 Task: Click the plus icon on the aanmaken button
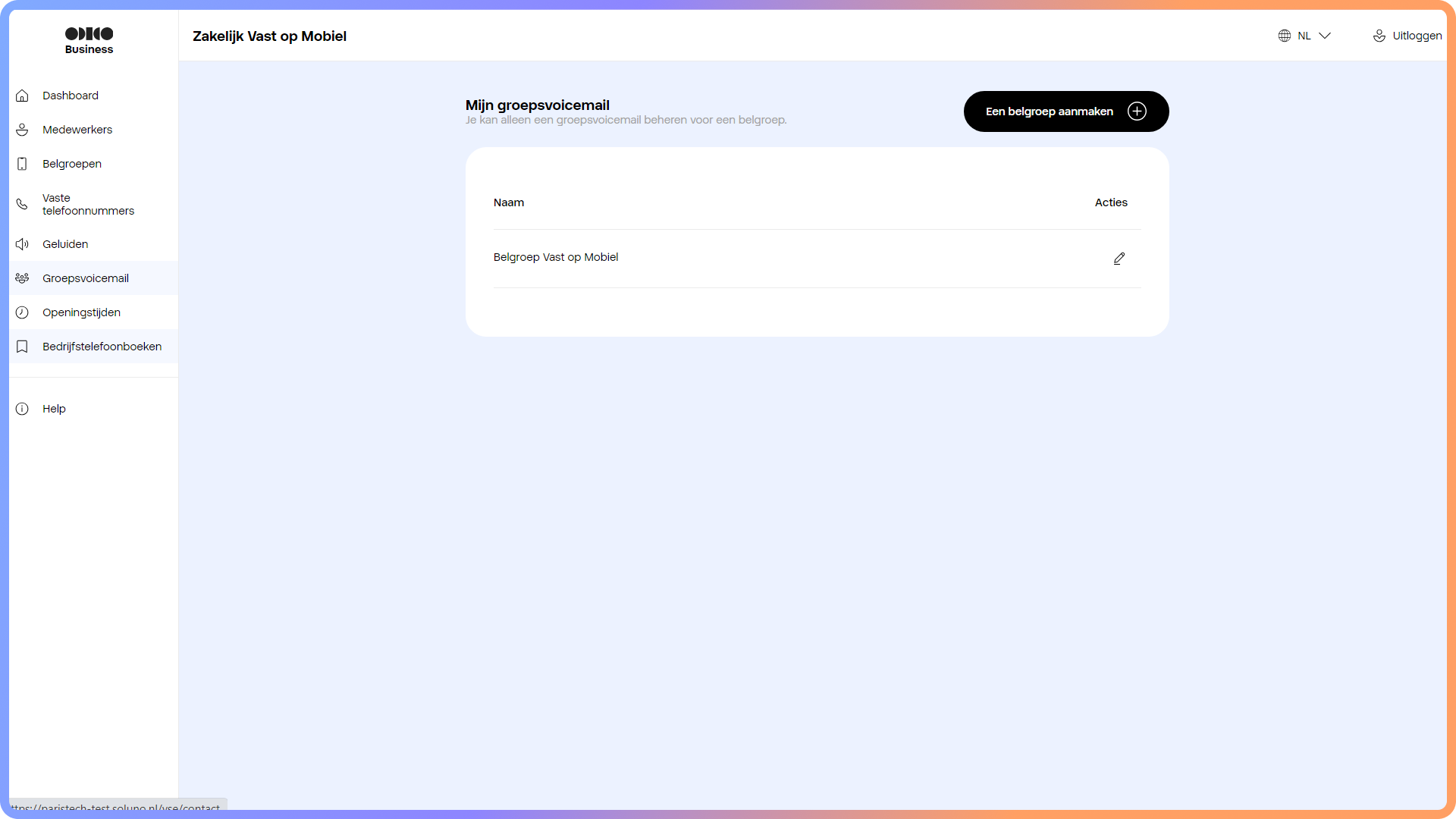click(x=1137, y=111)
